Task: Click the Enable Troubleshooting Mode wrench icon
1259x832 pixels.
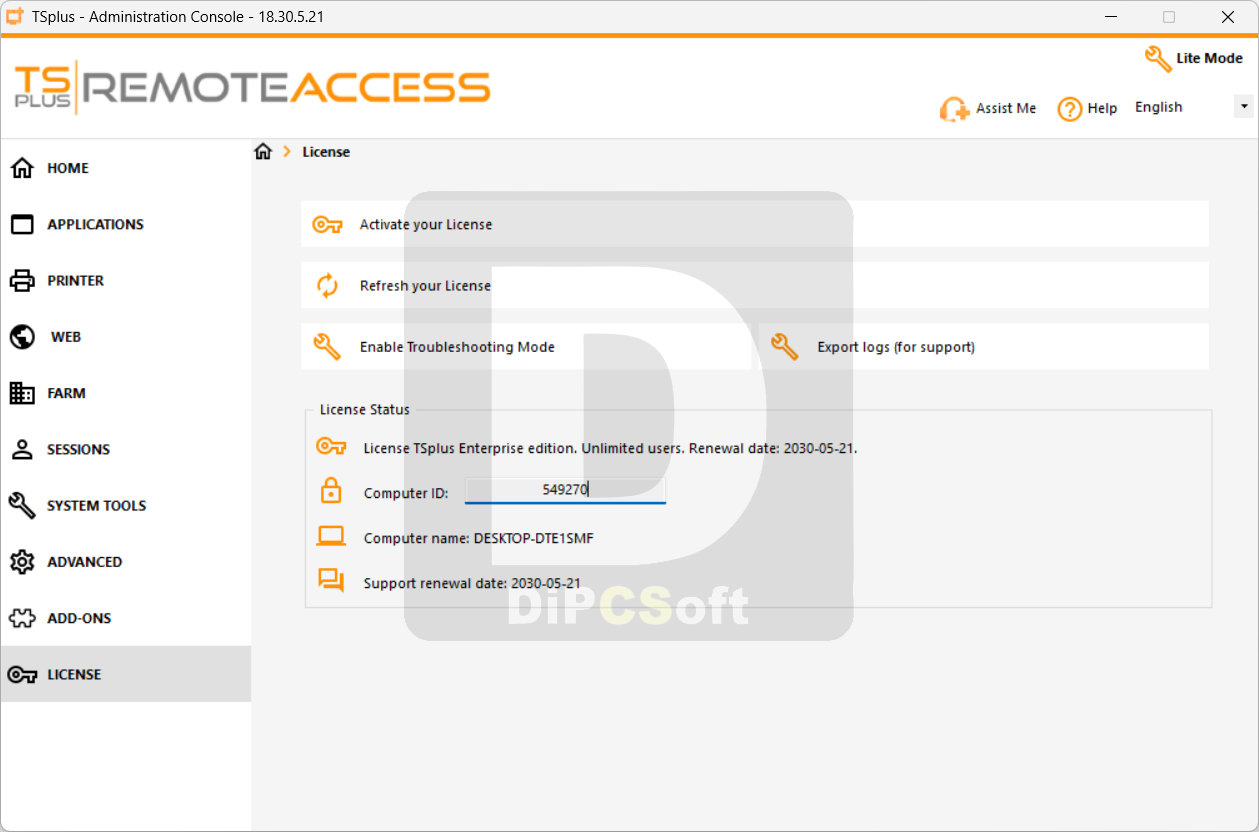Action: pos(327,347)
